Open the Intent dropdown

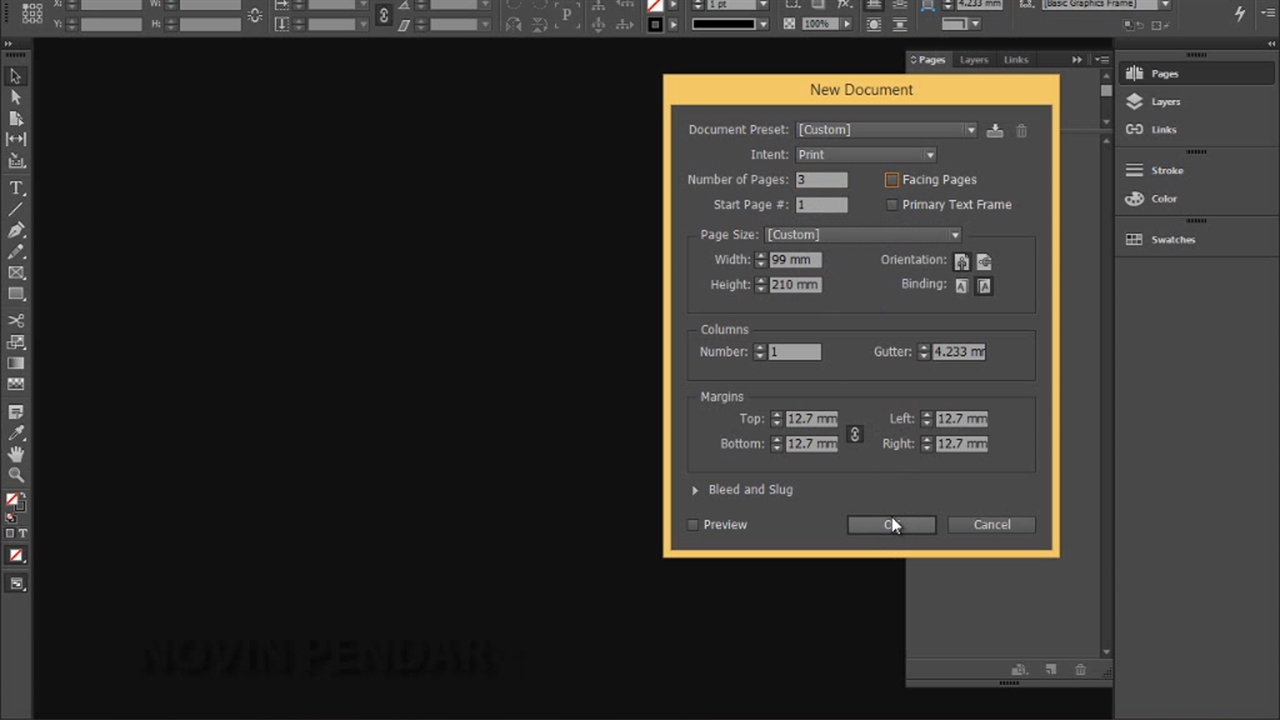point(866,155)
